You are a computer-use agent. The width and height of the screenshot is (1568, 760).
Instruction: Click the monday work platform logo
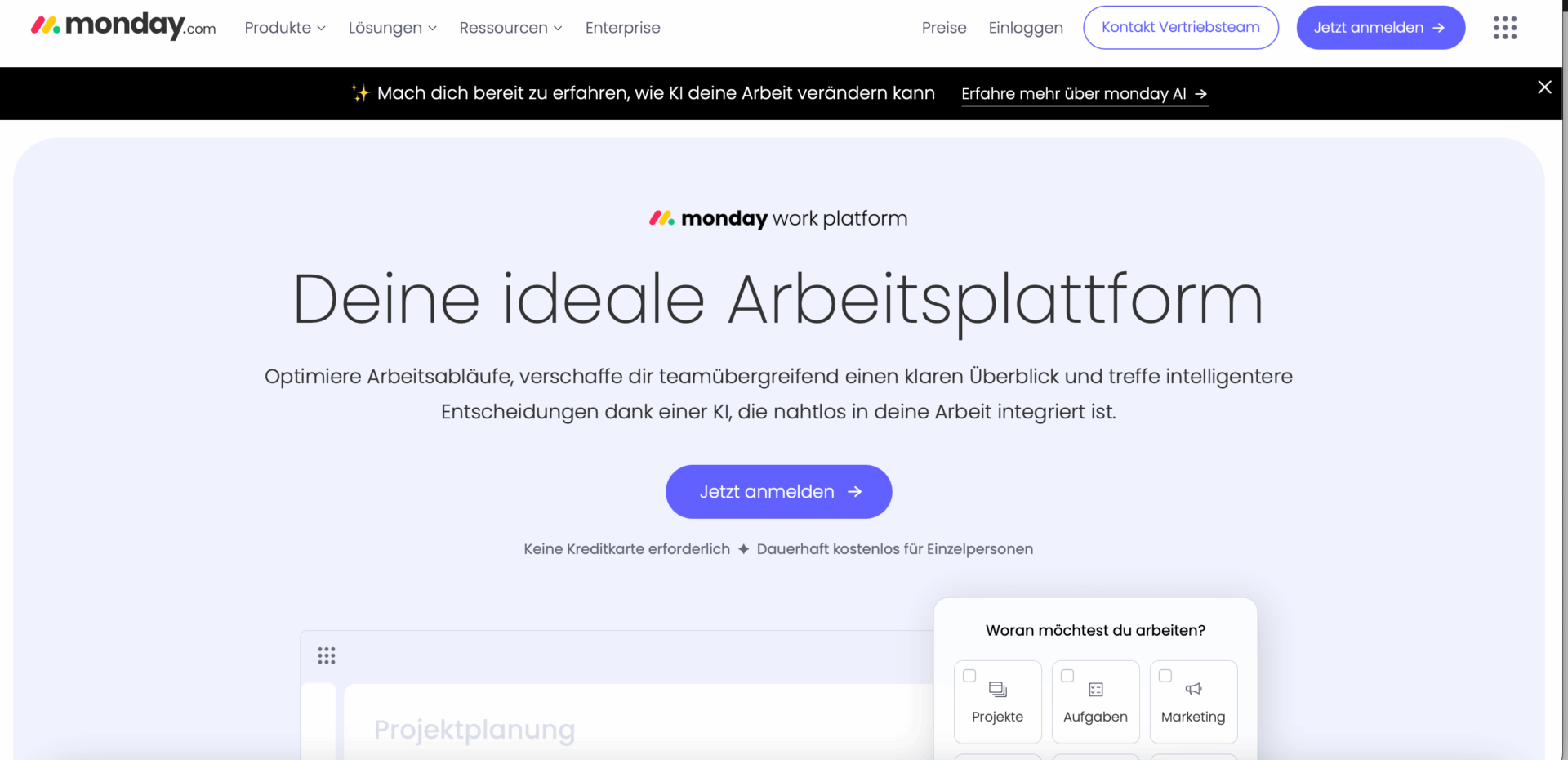point(778,218)
